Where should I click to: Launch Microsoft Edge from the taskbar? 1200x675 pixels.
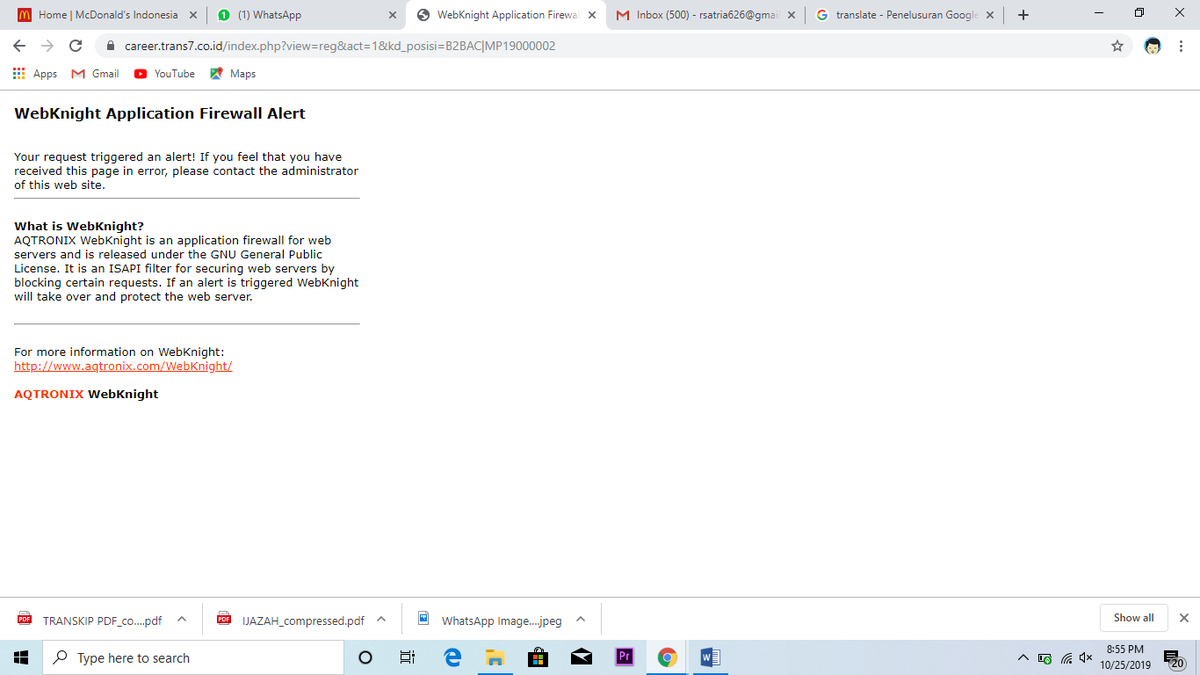pyautogui.click(x=451, y=658)
